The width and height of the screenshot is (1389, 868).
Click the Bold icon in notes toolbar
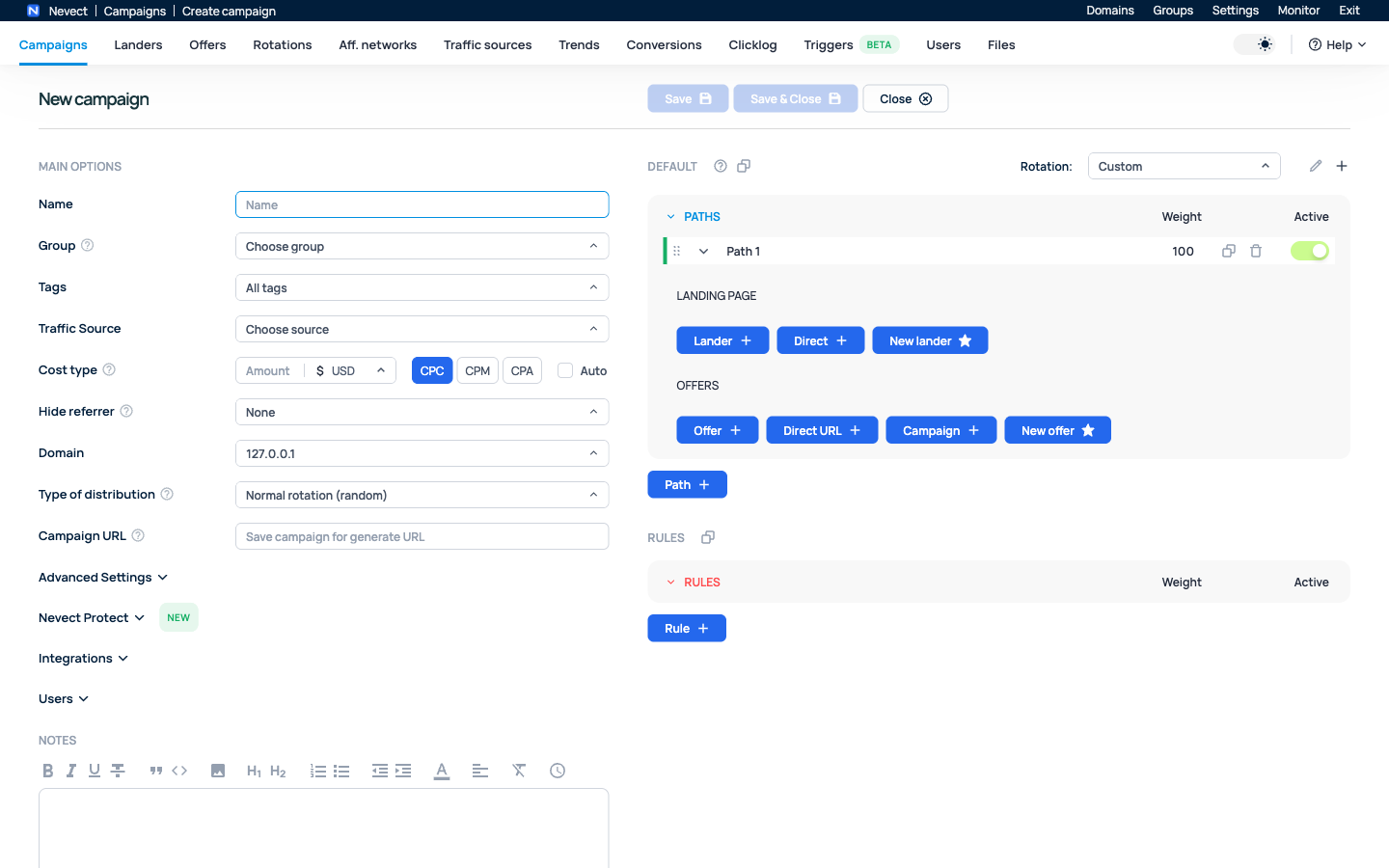click(x=48, y=771)
